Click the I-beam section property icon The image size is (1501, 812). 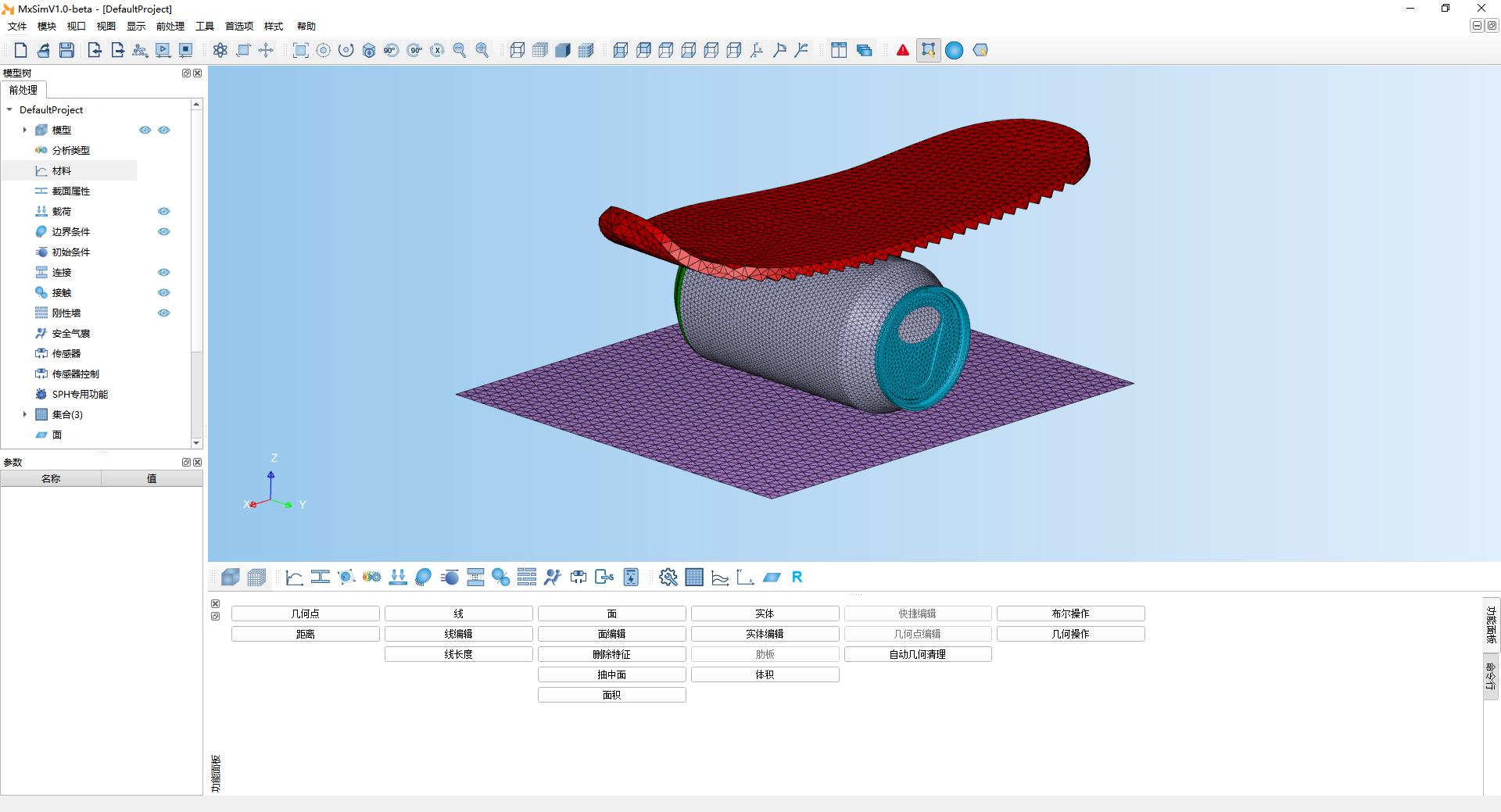320,577
